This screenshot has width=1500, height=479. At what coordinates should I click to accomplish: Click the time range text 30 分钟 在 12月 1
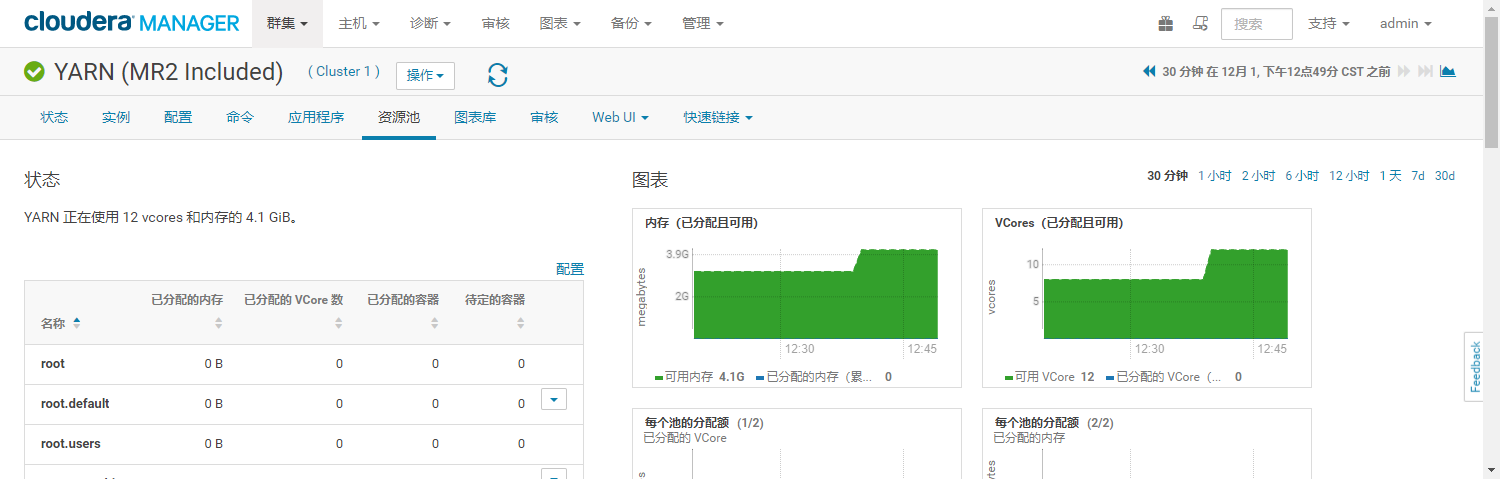pyautogui.click(x=1276, y=72)
